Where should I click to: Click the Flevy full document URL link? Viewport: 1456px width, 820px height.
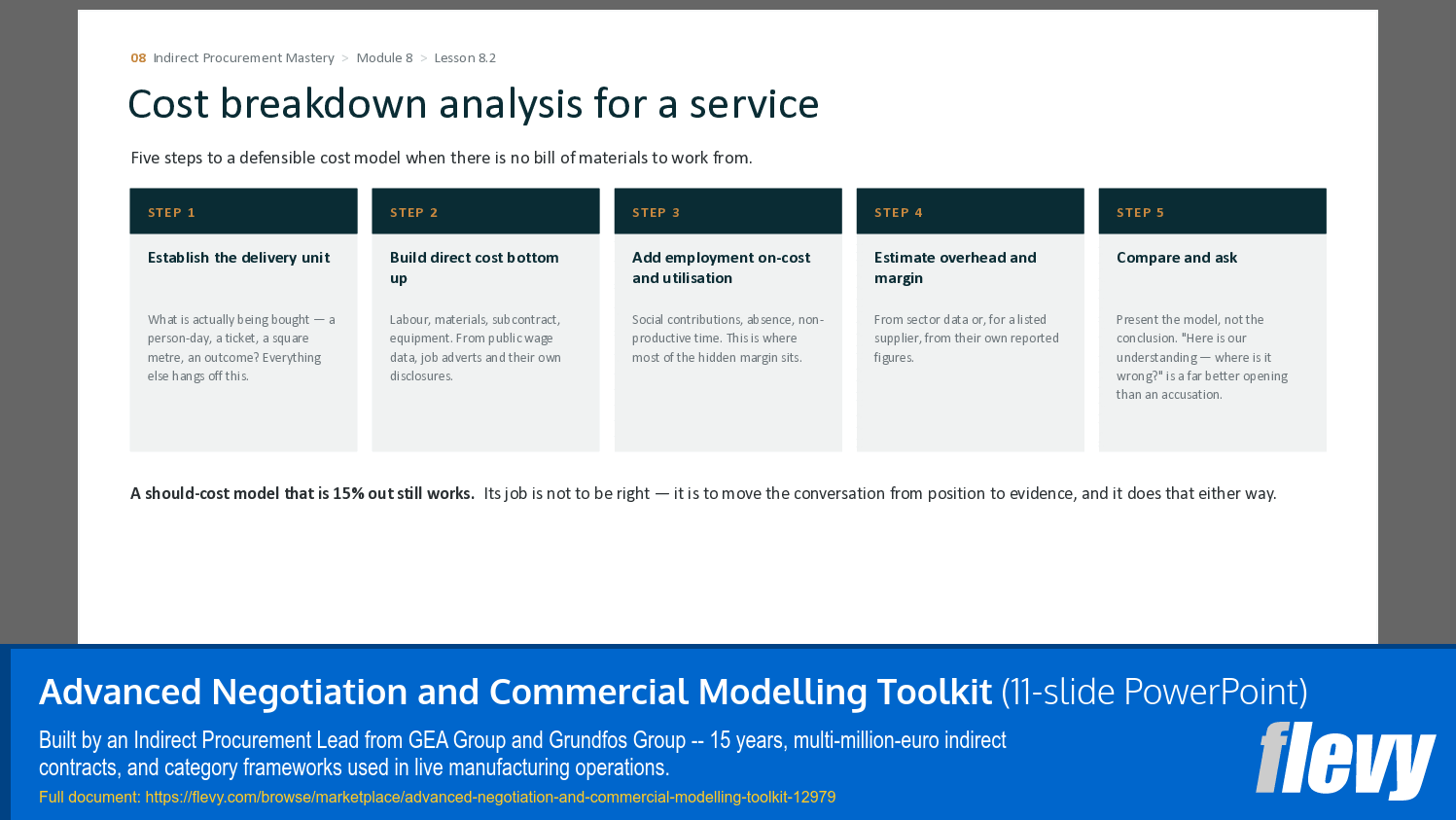pyautogui.click(x=490, y=797)
